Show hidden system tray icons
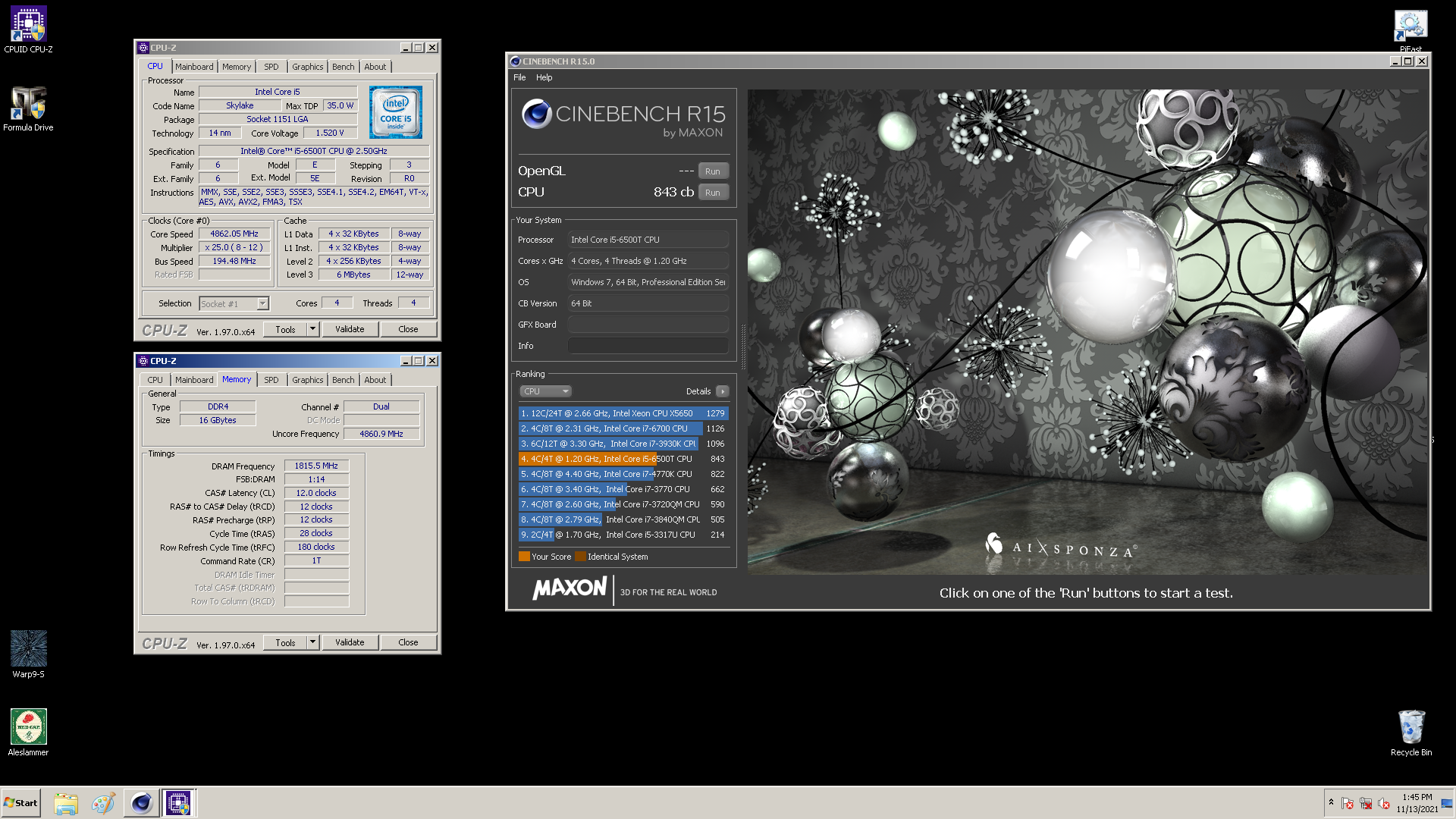1456x819 pixels. (1330, 802)
